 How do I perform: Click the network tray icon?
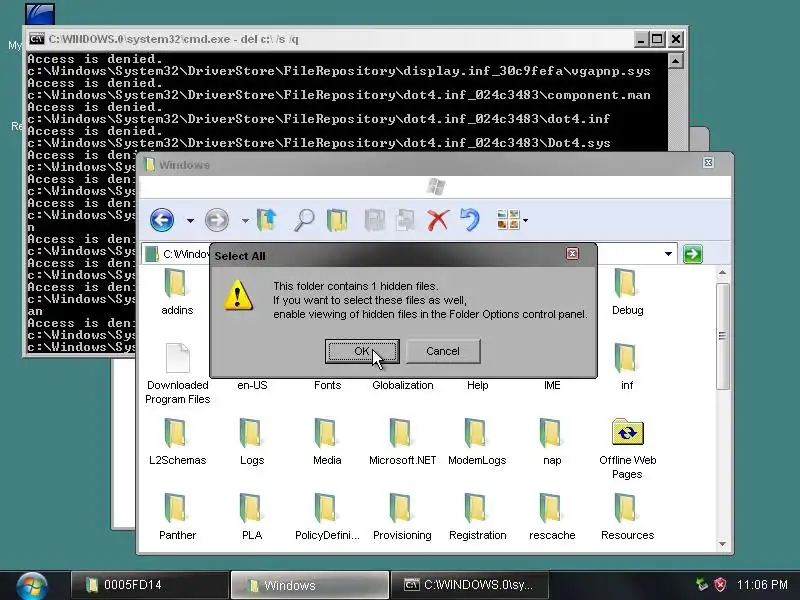coord(703,584)
